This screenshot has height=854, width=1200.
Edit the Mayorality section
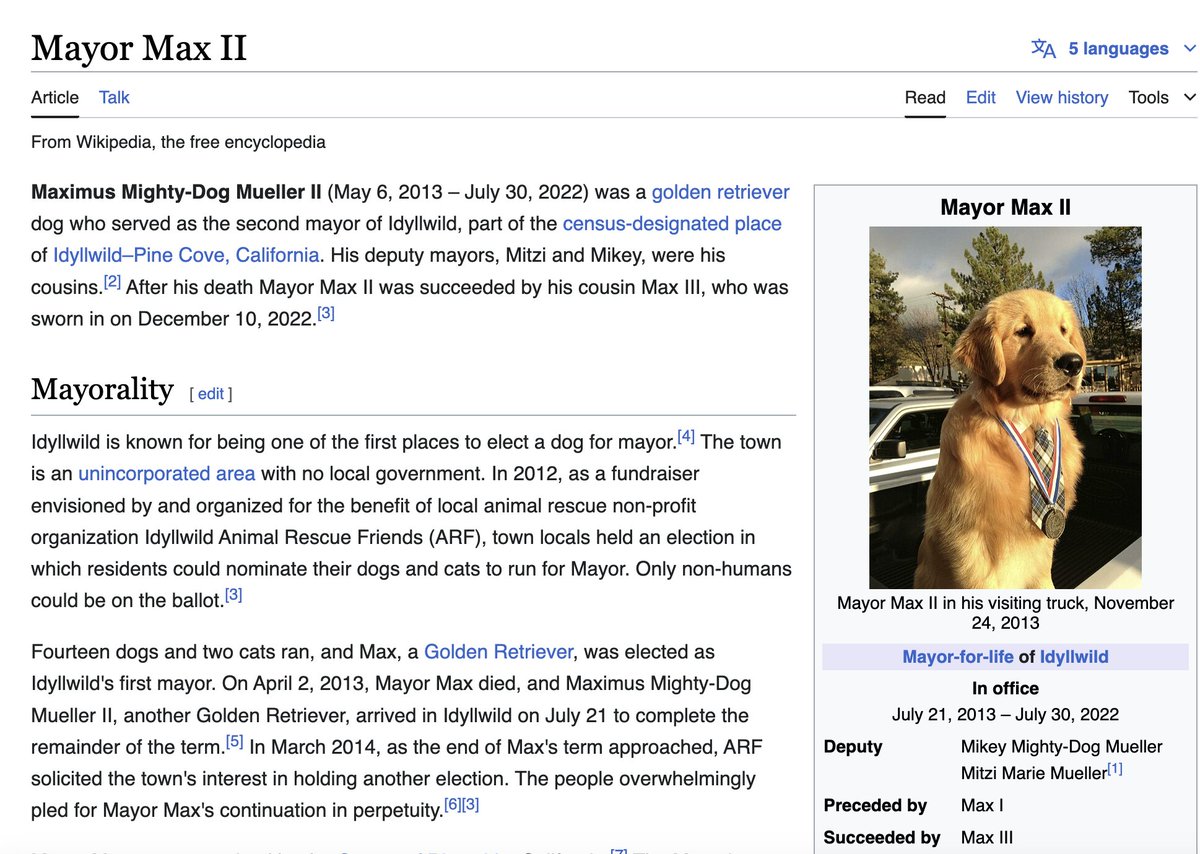tap(210, 393)
